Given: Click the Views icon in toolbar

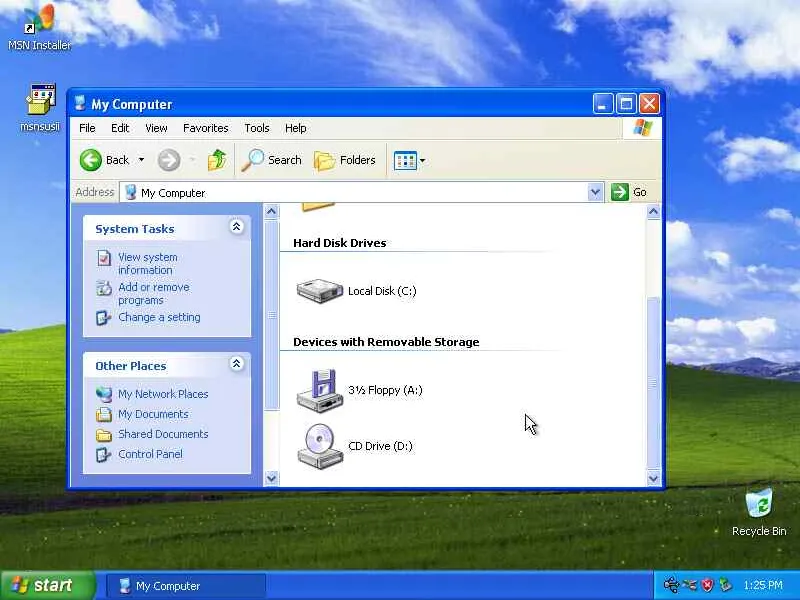Looking at the screenshot, I should [406, 161].
